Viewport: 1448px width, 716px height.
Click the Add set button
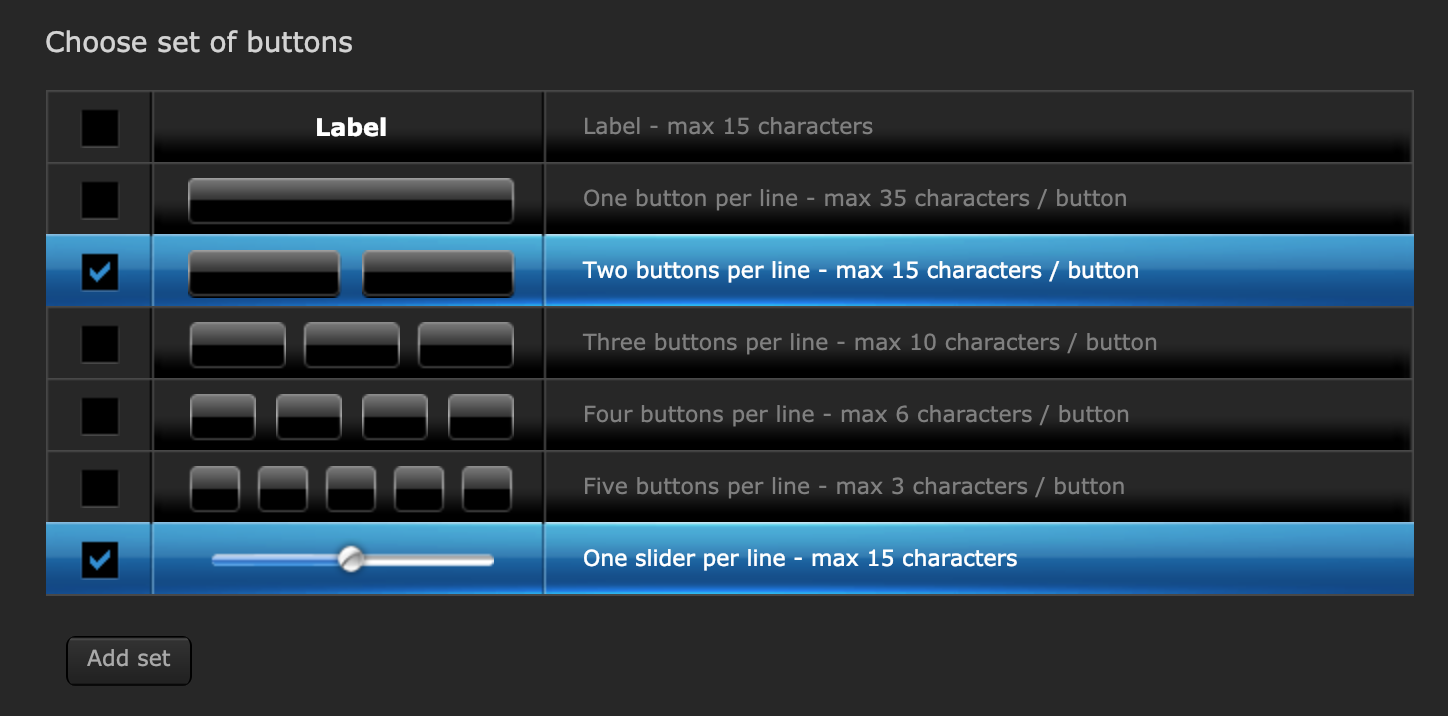[x=128, y=660]
